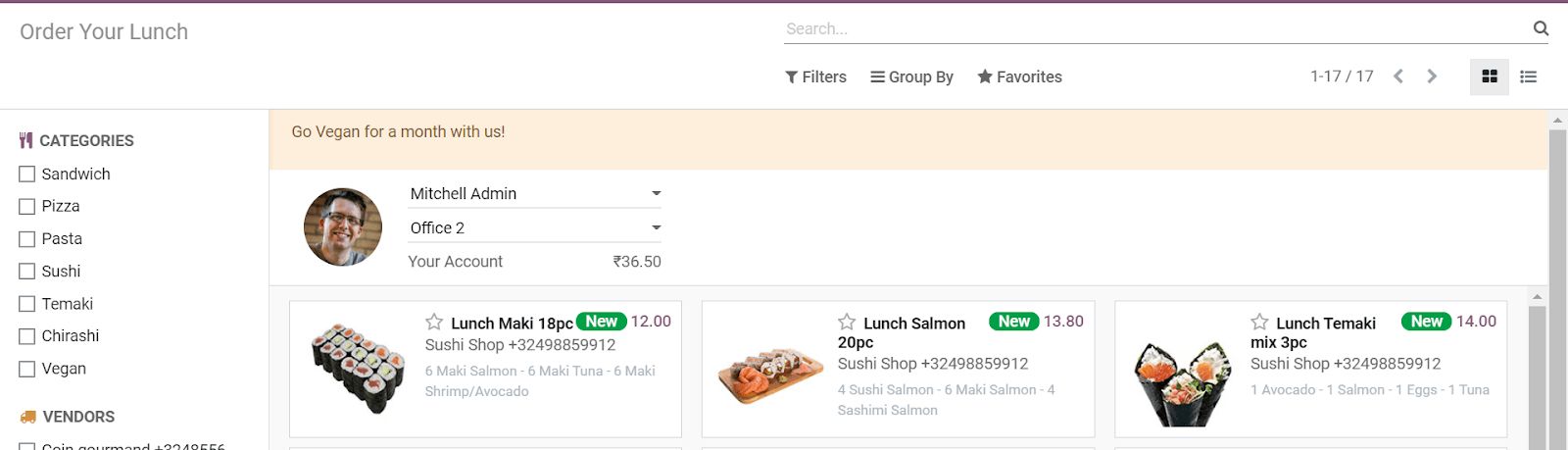Screen dimensions: 1568x450
Task: Open the Mitchell Admin user dropdown
Action: [534, 194]
